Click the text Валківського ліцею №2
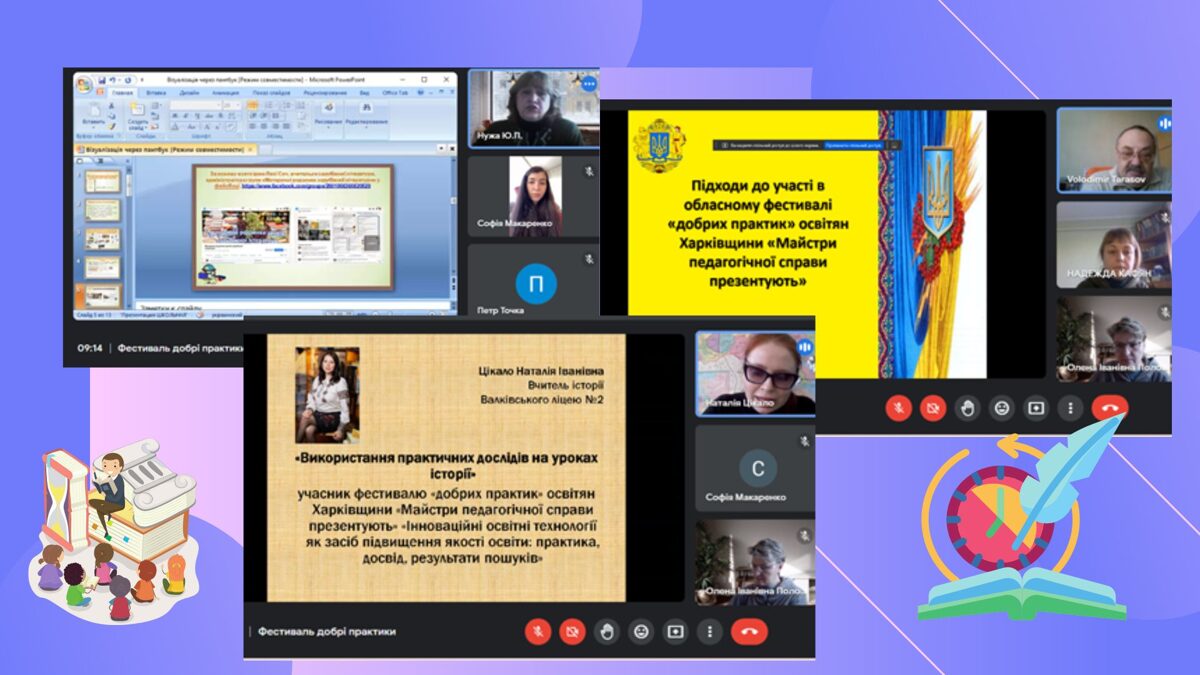The width and height of the screenshot is (1200, 675). [x=542, y=400]
